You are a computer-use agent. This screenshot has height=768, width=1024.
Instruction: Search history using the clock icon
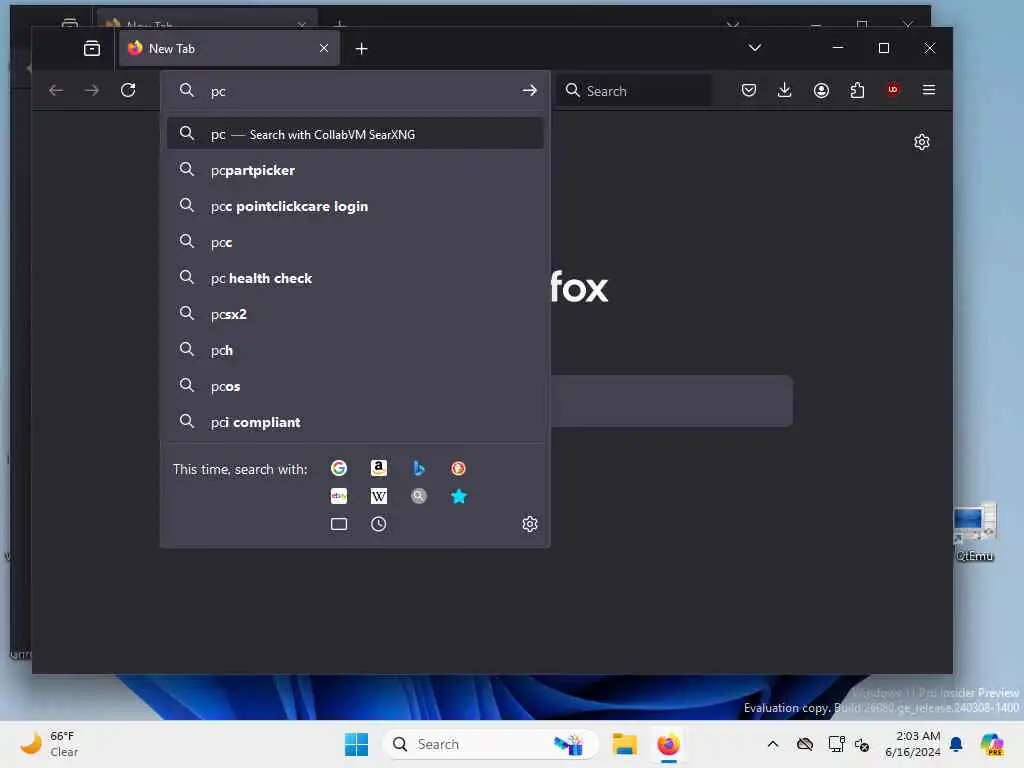click(379, 524)
